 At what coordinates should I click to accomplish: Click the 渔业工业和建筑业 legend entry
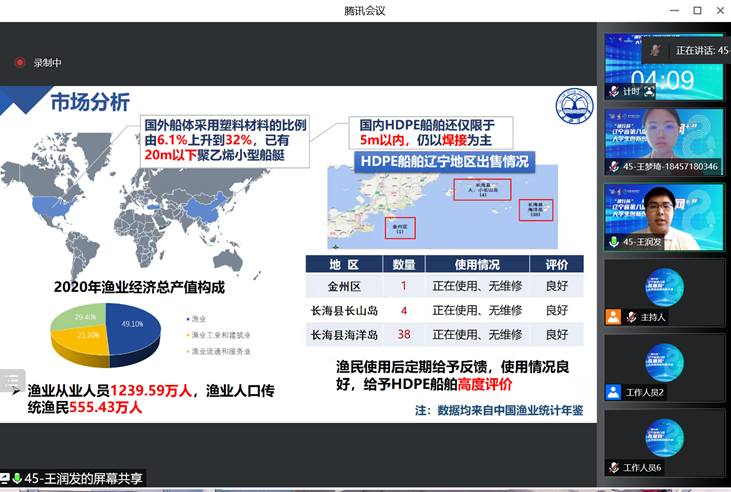(x=219, y=335)
